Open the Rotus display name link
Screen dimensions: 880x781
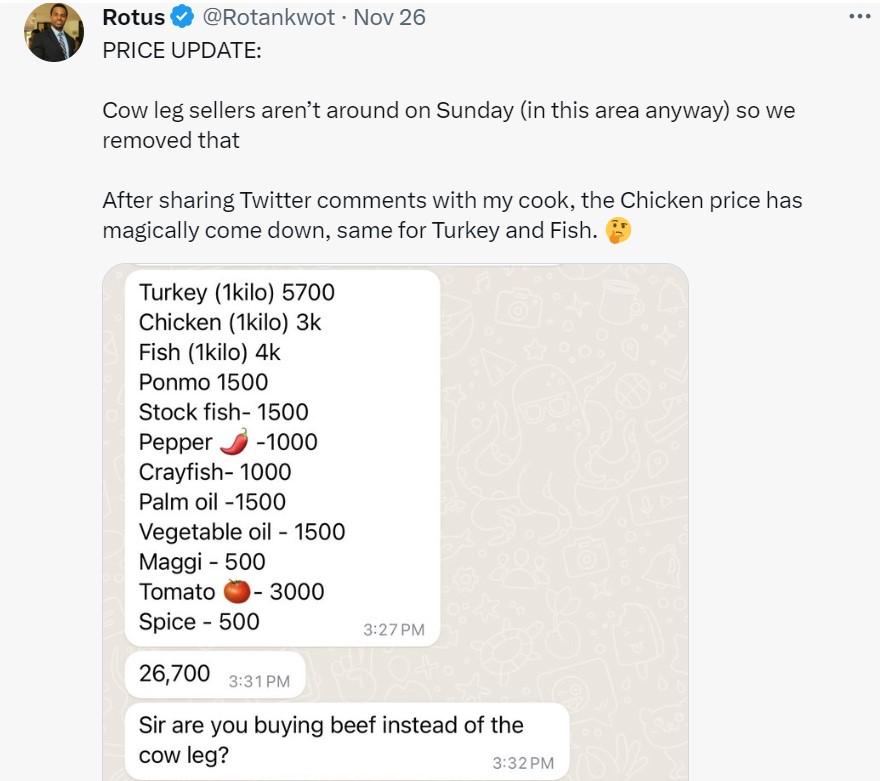(x=134, y=17)
